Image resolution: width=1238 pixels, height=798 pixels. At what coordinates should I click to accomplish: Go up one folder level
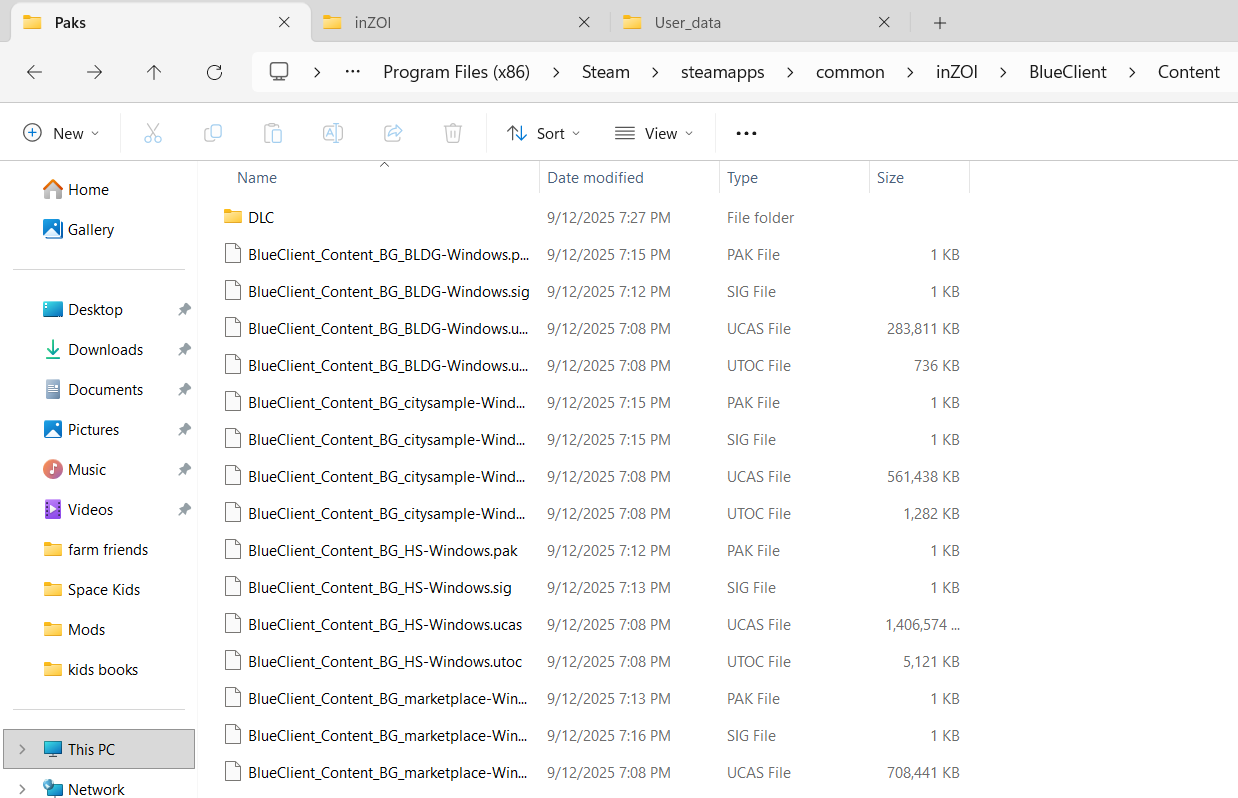(x=154, y=72)
